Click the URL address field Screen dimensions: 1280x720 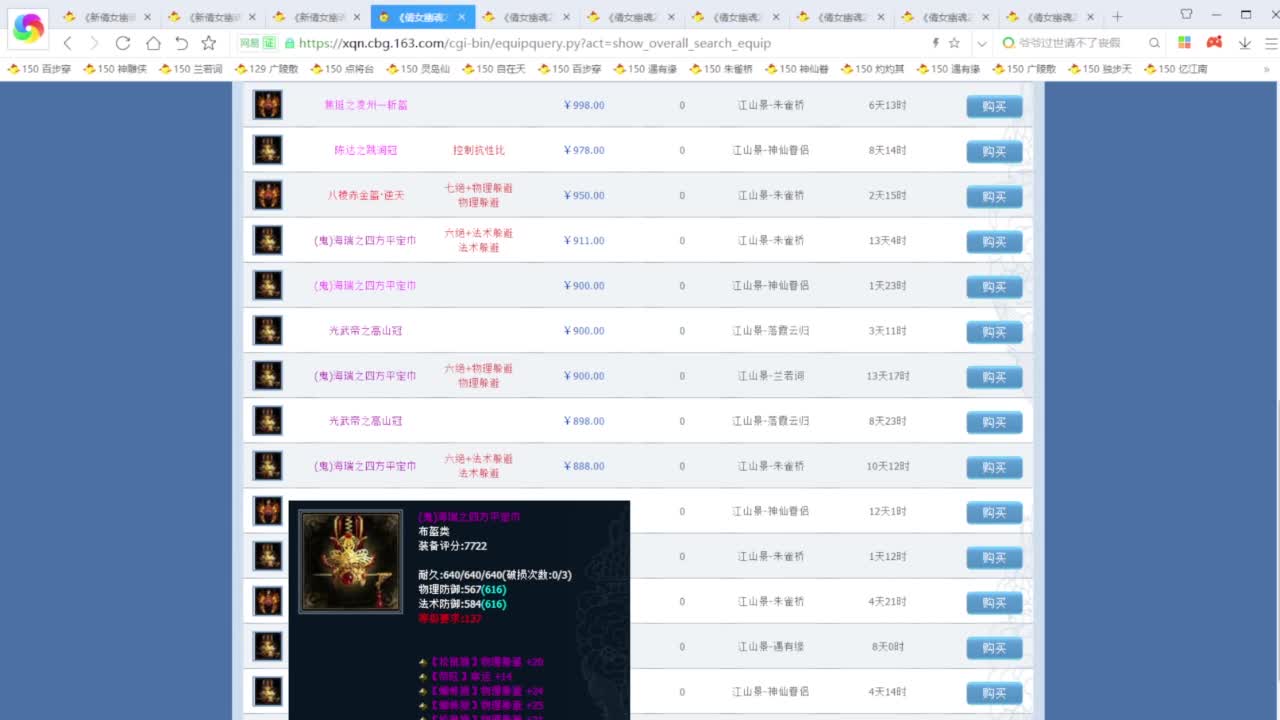coord(600,43)
